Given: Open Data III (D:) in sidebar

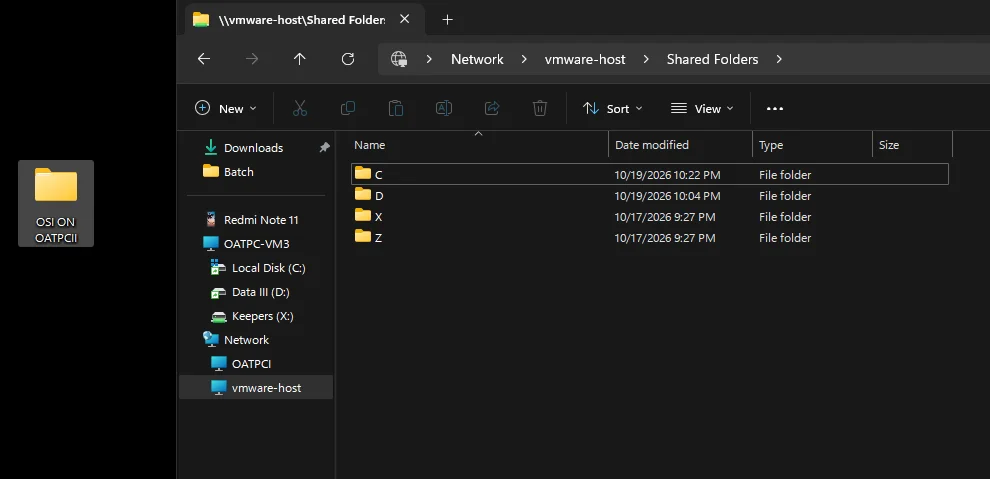Looking at the screenshot, I should (x=260, y=292).
